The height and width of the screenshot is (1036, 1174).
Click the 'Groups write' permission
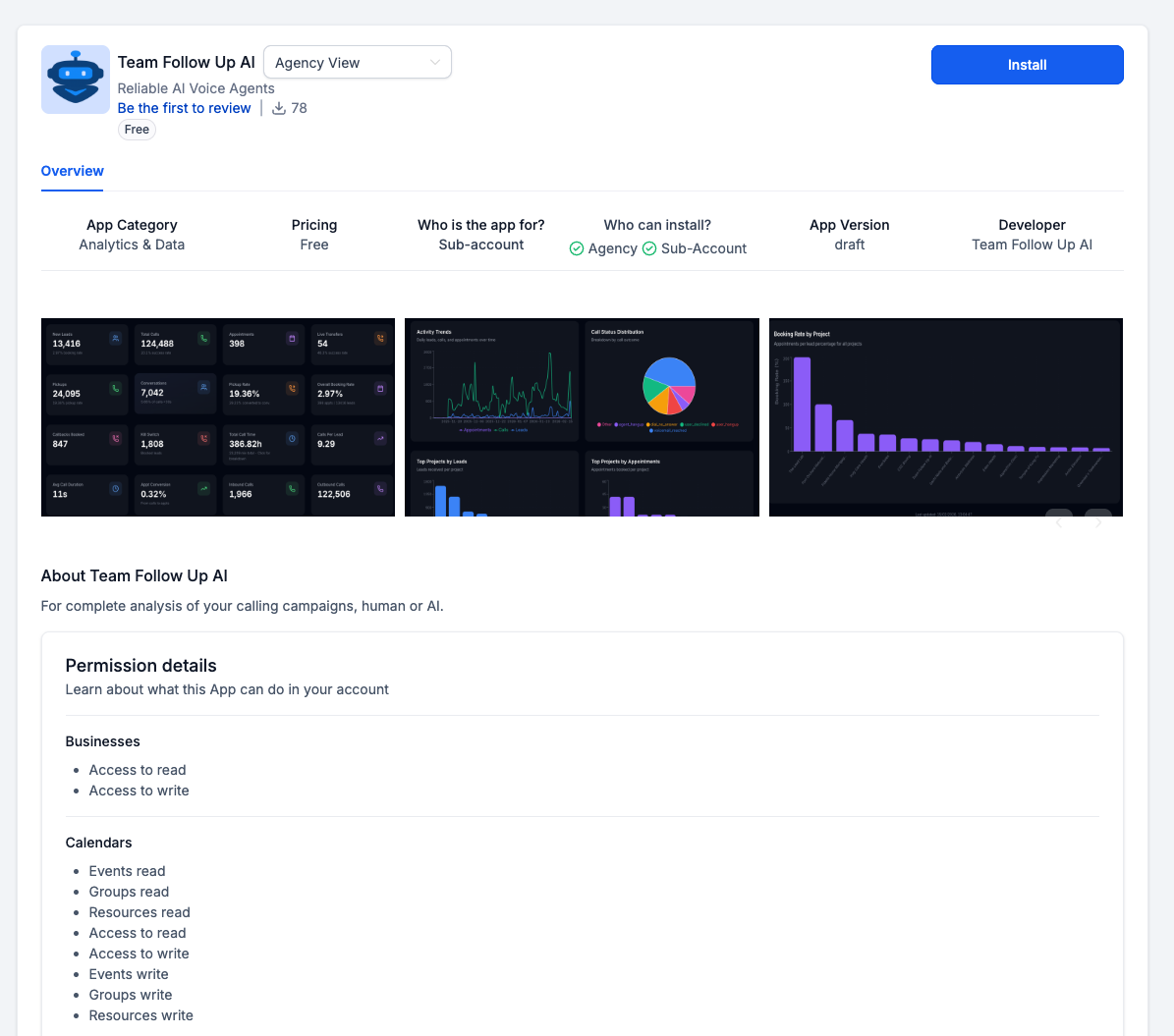pyautogui.click(x=131, y=995)
